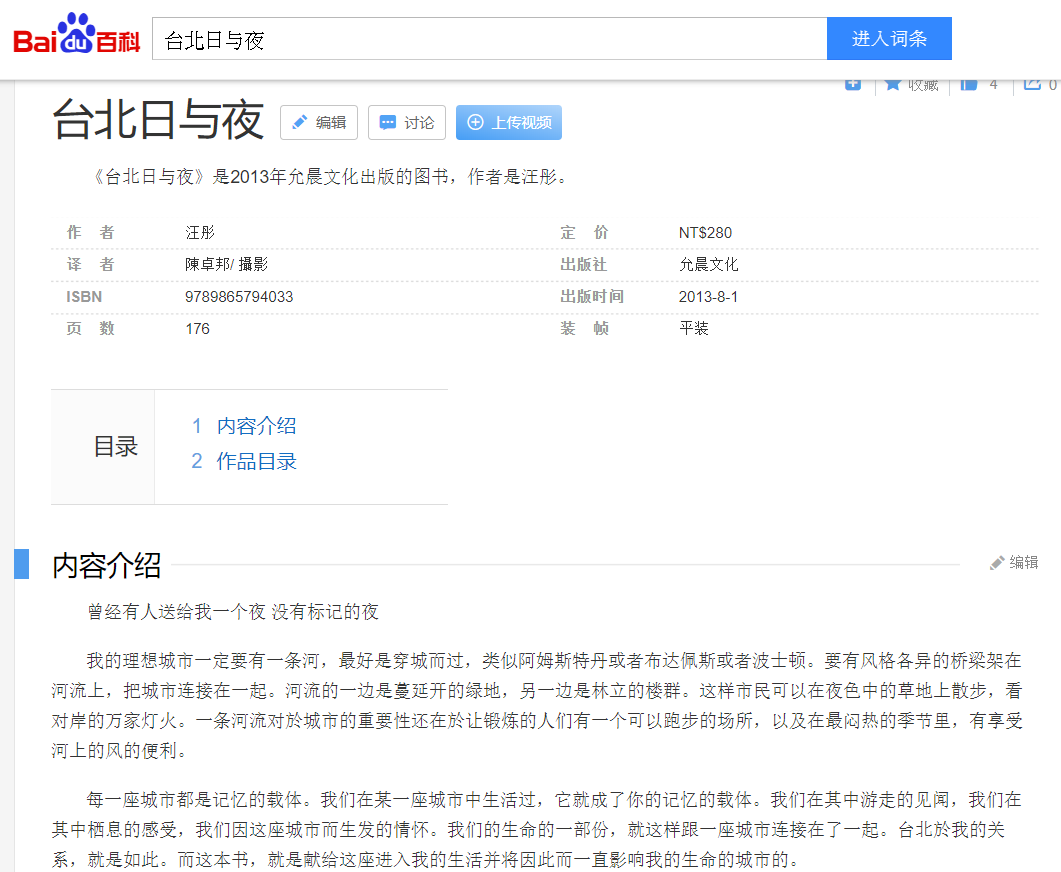This screenshot has width=1061, height=872.
Task: Jump to 作品目录 in the table of contents
Action: click(256, 461)
